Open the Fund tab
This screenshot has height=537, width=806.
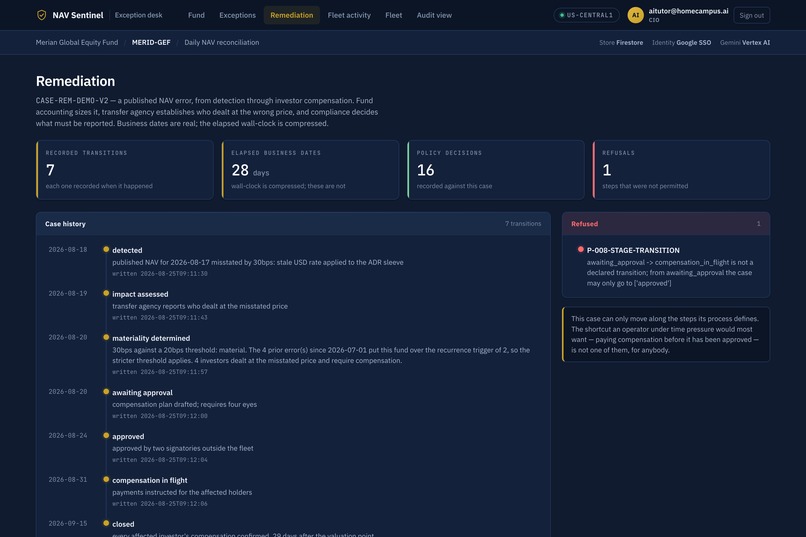pos(196,15)
